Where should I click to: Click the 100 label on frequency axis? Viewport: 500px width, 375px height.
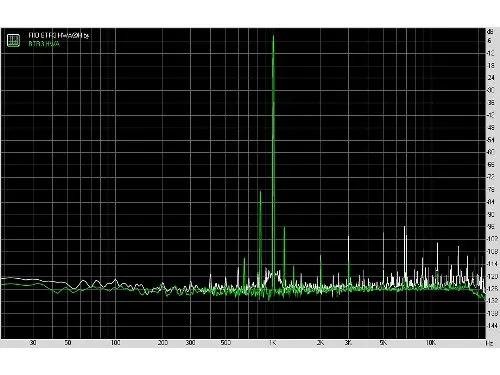coord(115,343)
